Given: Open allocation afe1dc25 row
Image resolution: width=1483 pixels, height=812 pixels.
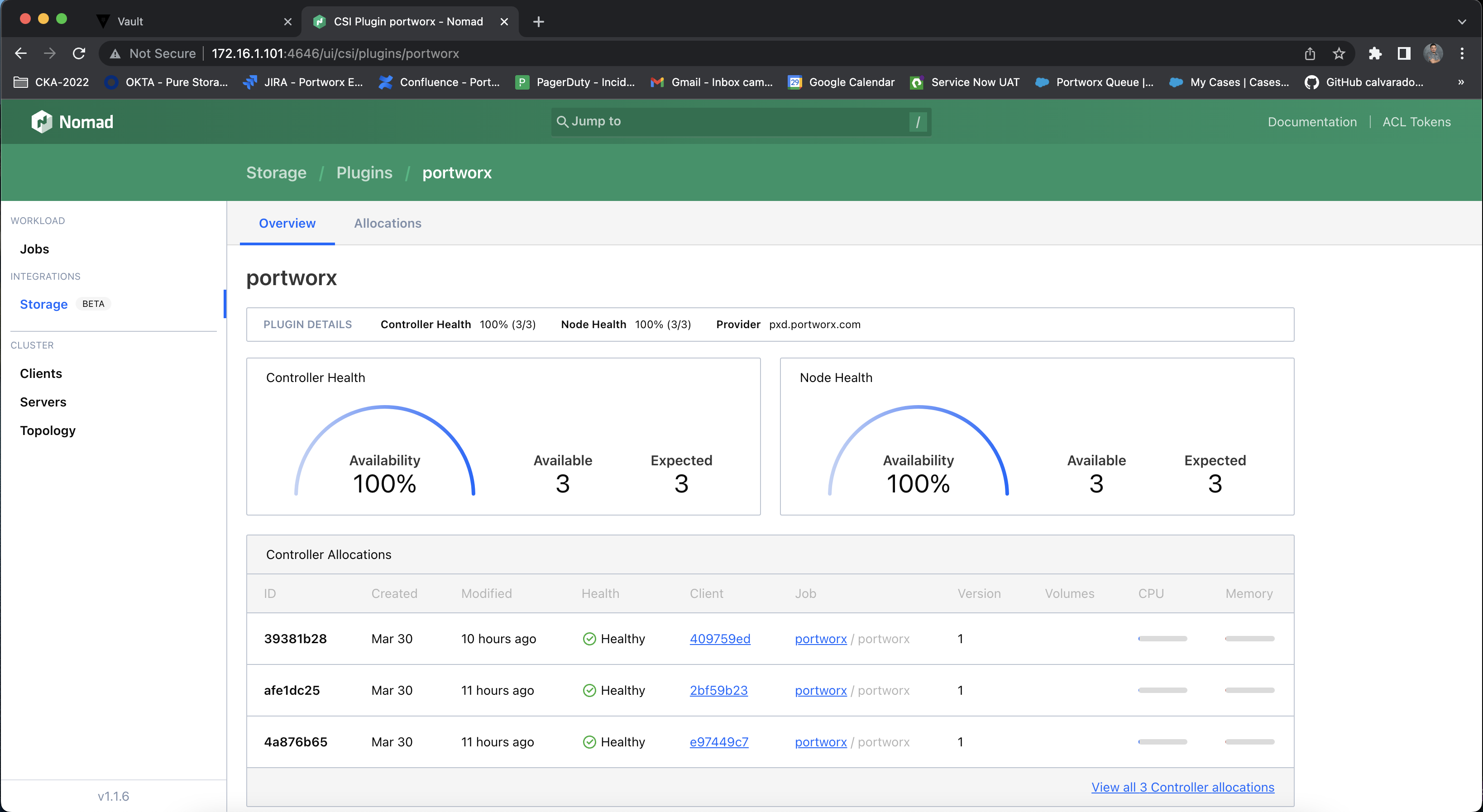Looking at the screenshot, I should [x=770, y=691].
